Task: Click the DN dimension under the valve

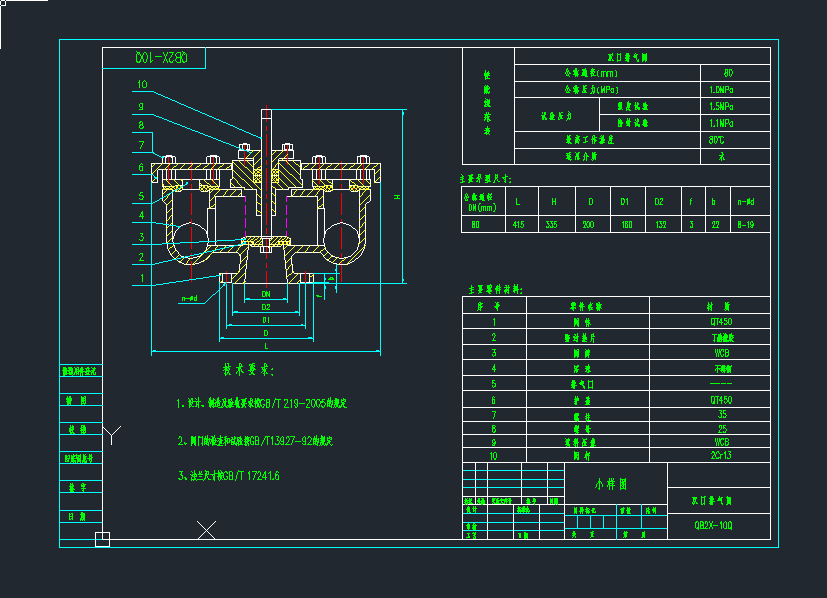Action: coord(266,294)
